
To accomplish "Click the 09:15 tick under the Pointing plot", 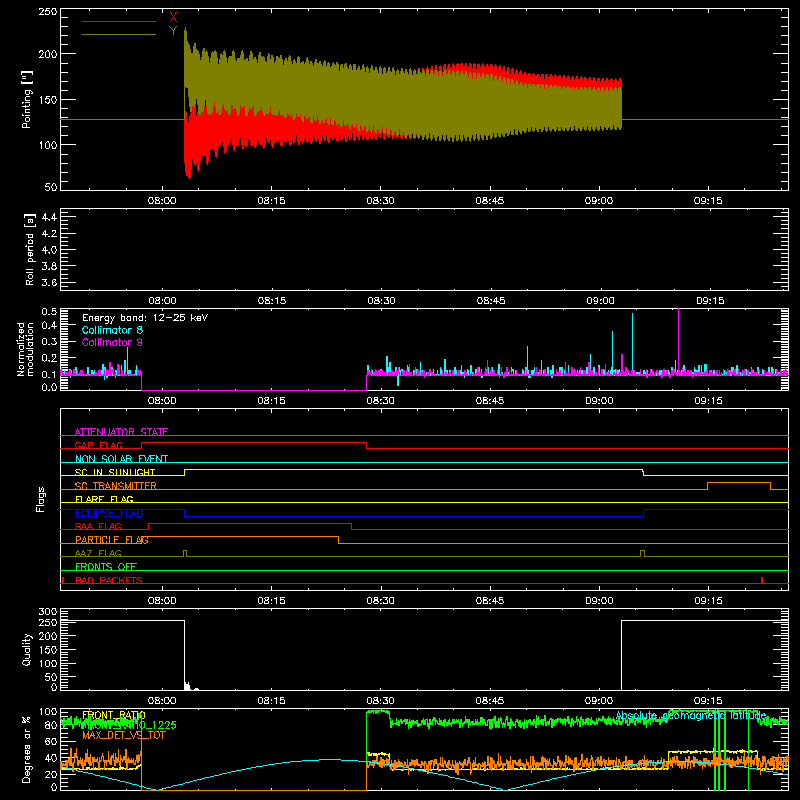I will (708, 201).
